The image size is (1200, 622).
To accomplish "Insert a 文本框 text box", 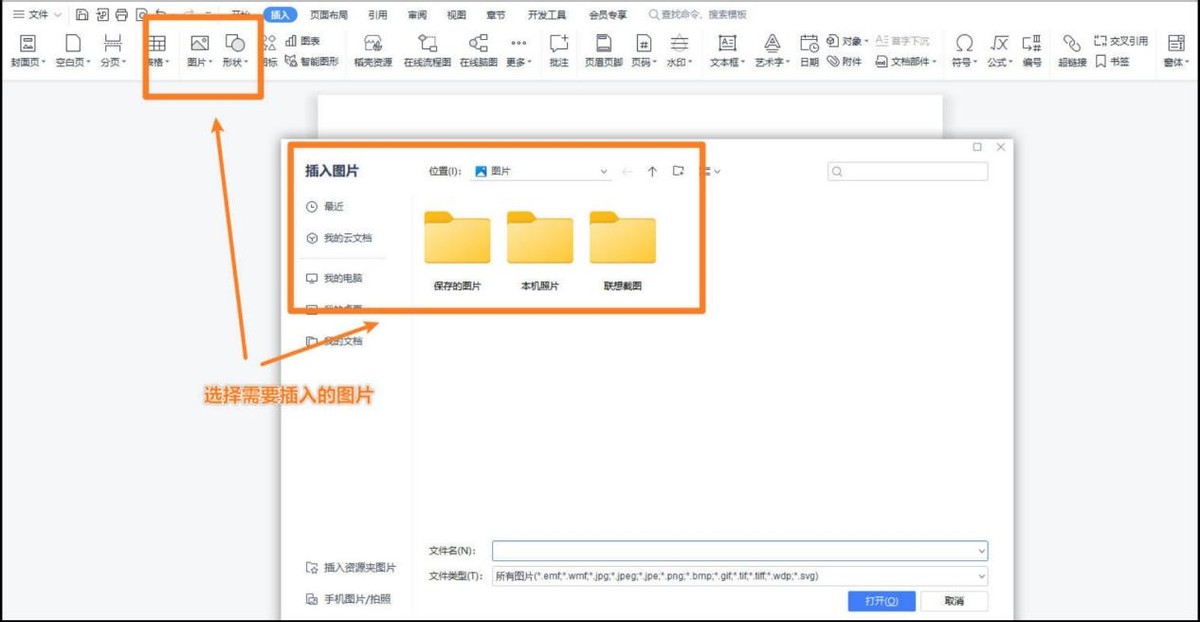I will [725, 52].
